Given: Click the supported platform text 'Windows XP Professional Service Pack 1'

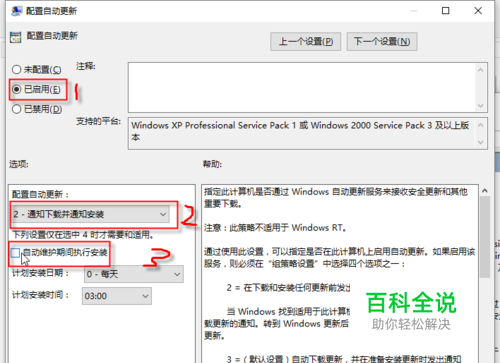Looking at the screenshot, I should pyautogui.click(x=214, y=125).
